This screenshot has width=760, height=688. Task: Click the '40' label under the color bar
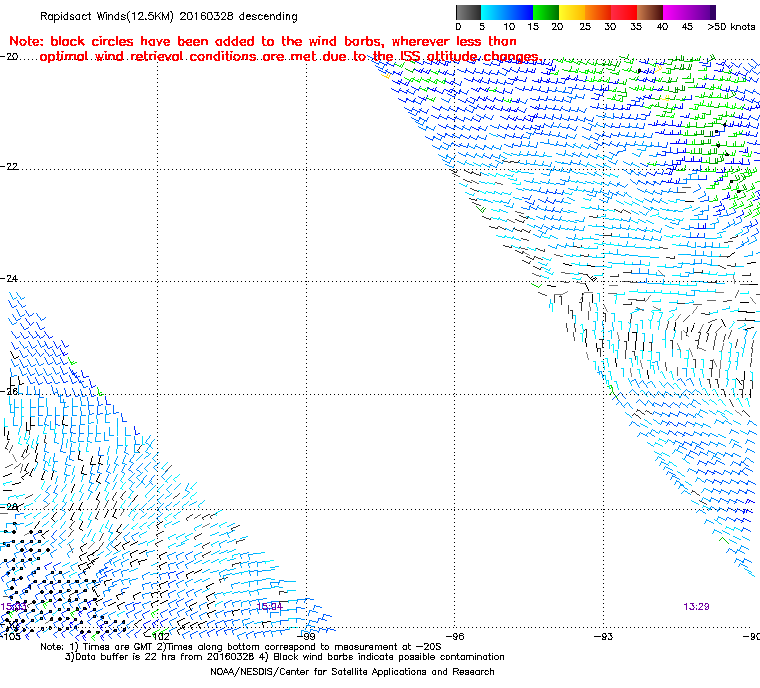tap(662, 27)
